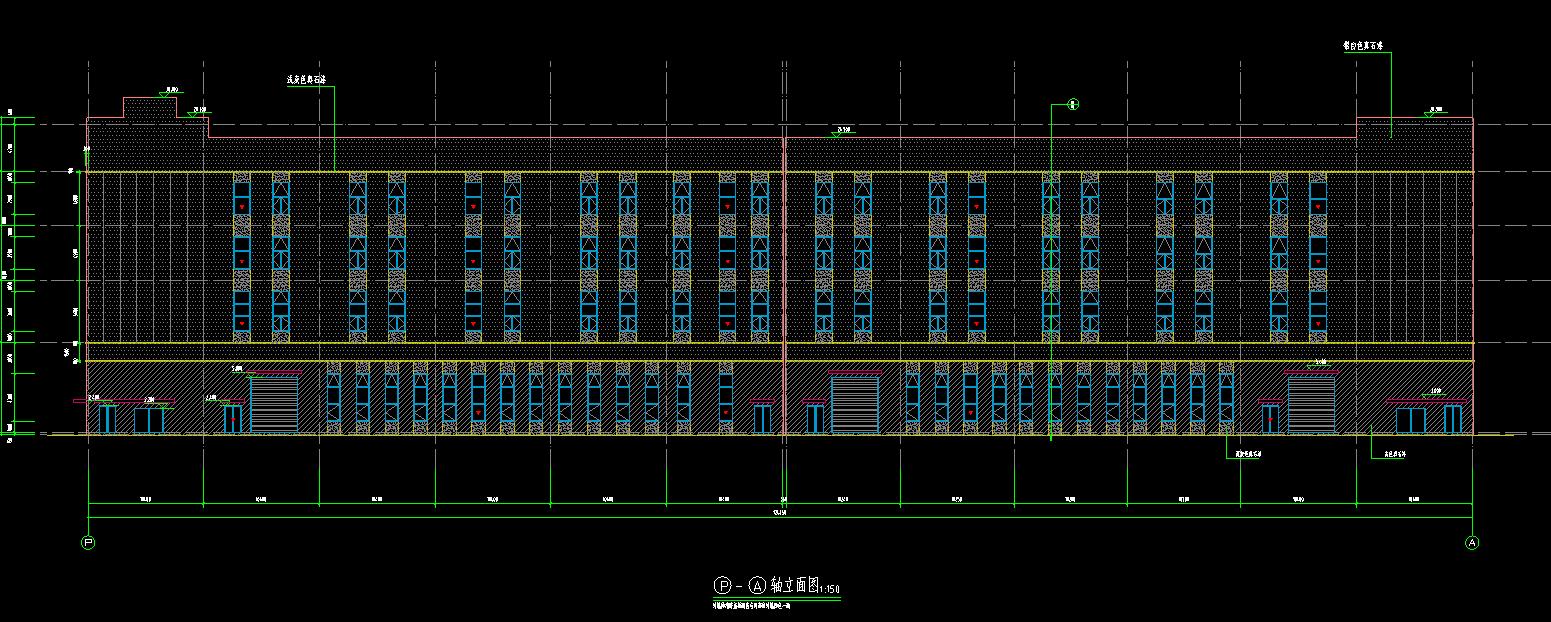Screen dimensions: 1551x622
Task: Select the green circular marker above the roof
Action: click(1073, 104)
